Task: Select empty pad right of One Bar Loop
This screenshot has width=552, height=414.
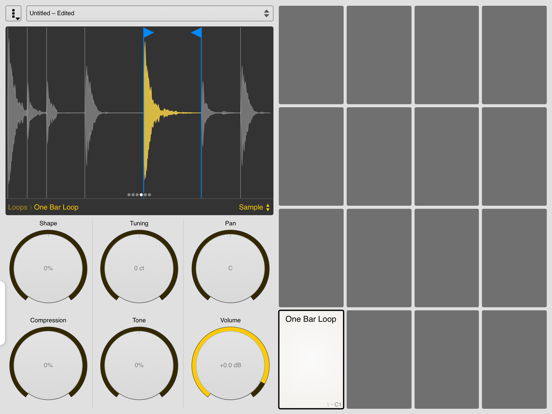Action: pos(379,359)
